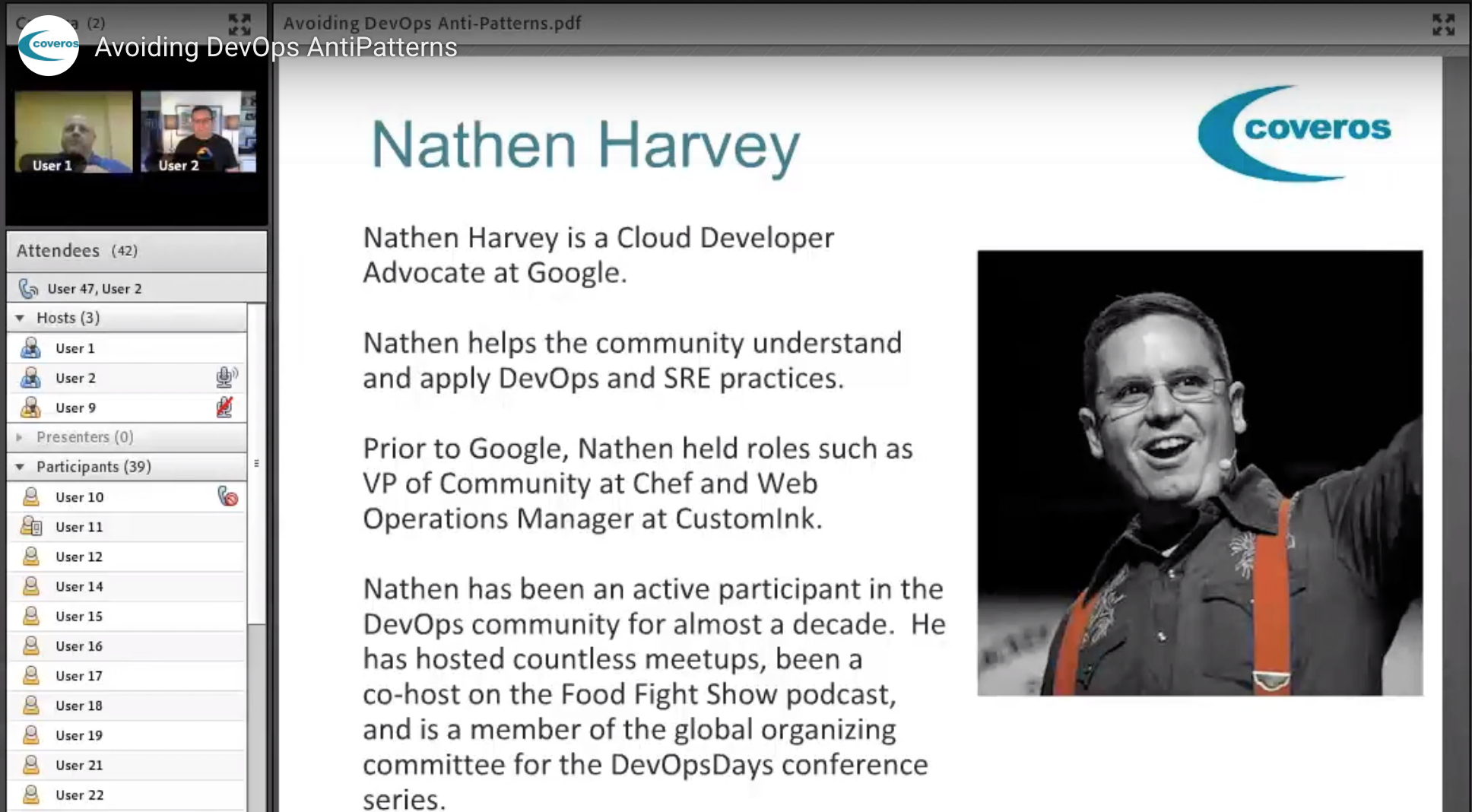The height and width of the screenshot is (812, 1472).
Task: Select User 9 name in Hosts list
Action: (75, 408)
